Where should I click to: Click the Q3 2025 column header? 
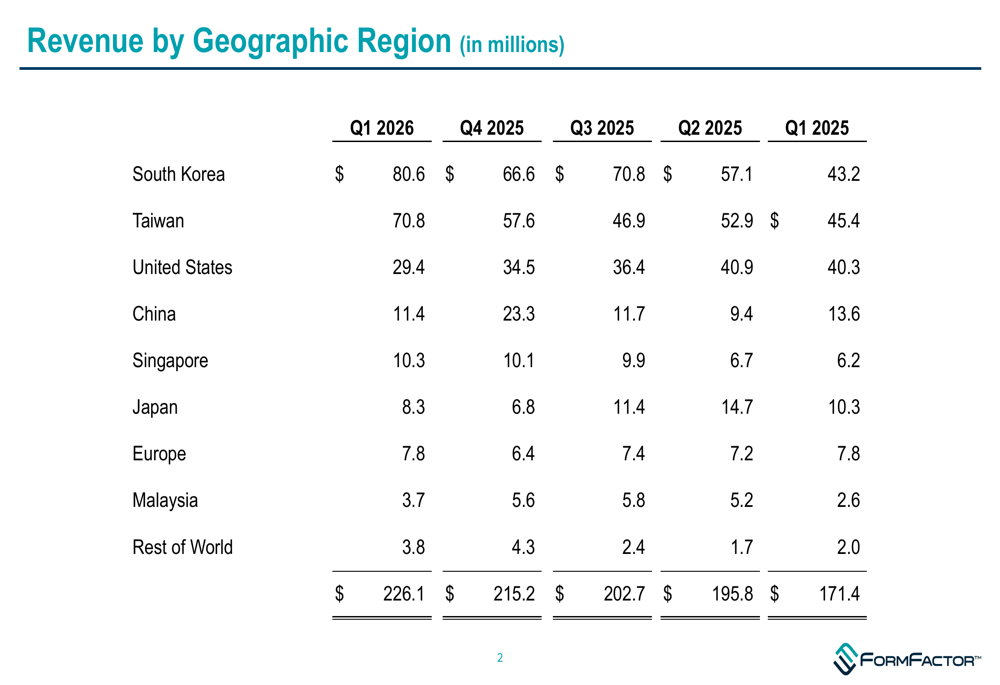click(602, 128)
